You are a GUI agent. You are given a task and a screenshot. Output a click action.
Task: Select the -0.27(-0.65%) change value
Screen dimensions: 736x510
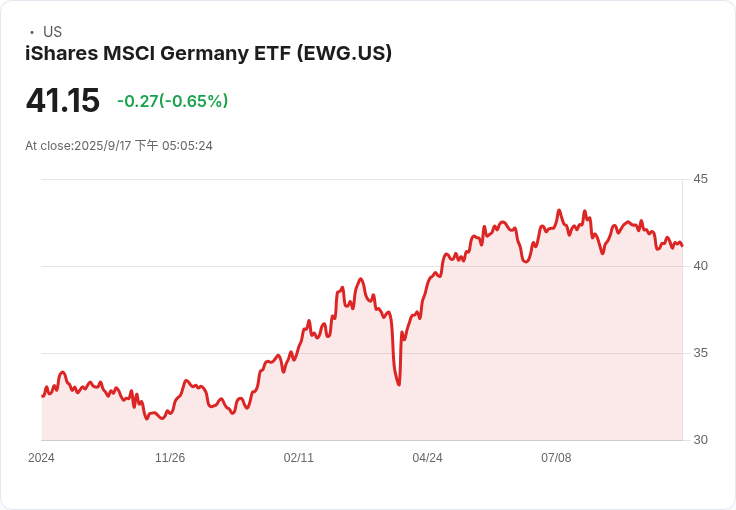pyautogui.click(x=172, y=101)
